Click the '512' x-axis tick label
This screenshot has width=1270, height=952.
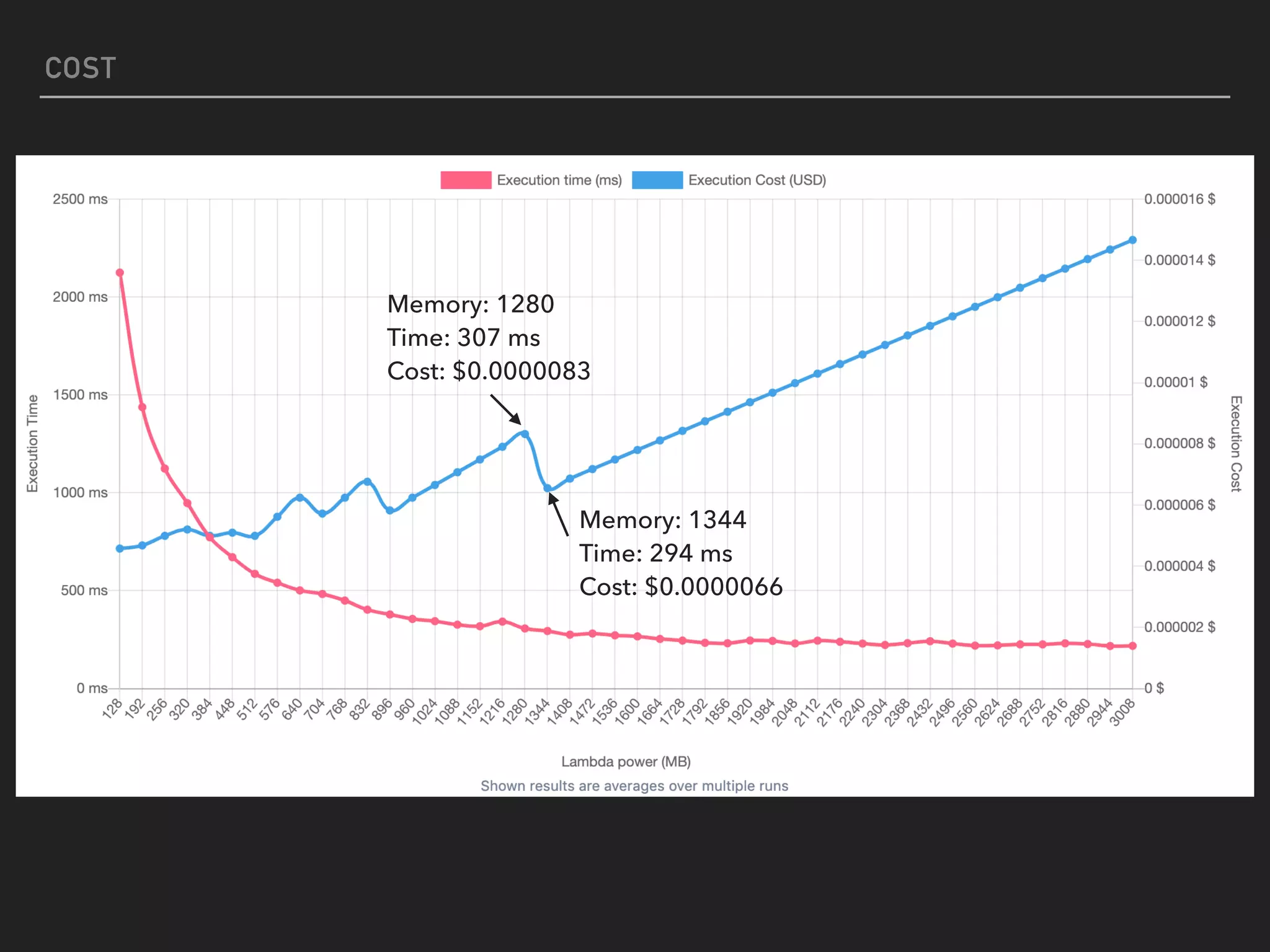[x=247, y=708]
